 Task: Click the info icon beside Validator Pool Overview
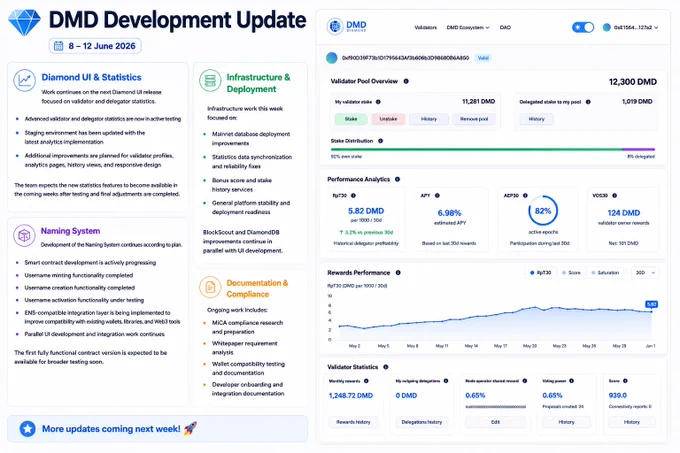(x=406, y=81)
